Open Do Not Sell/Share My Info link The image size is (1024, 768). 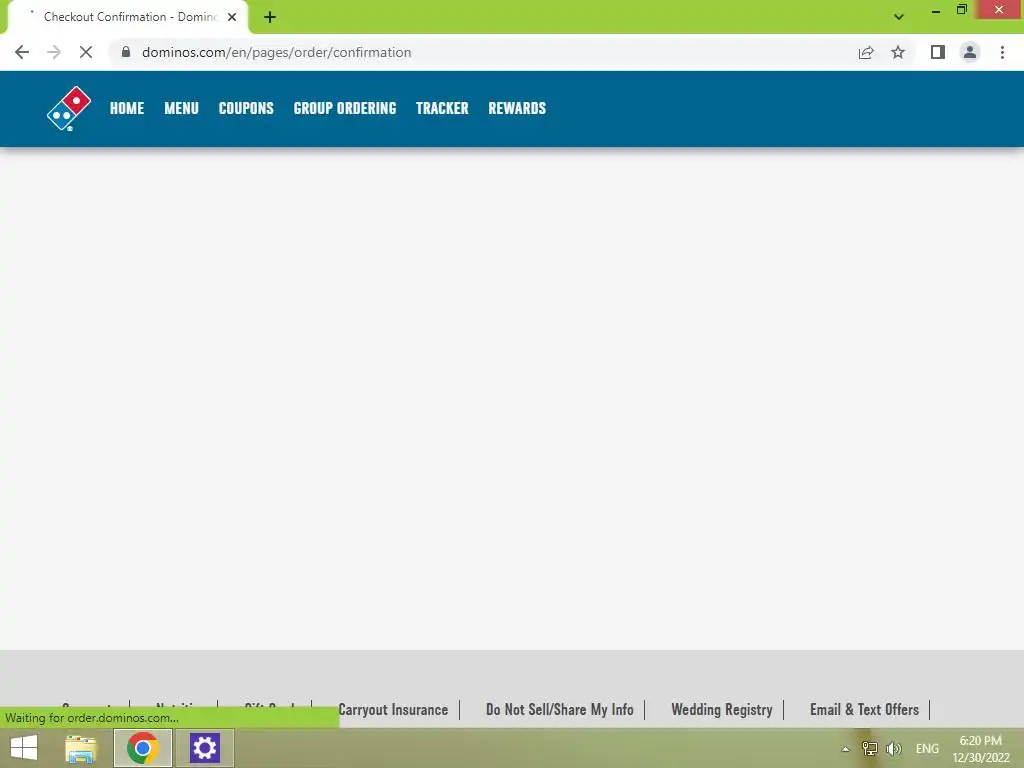pyautogui.click(x=560, y=709)
